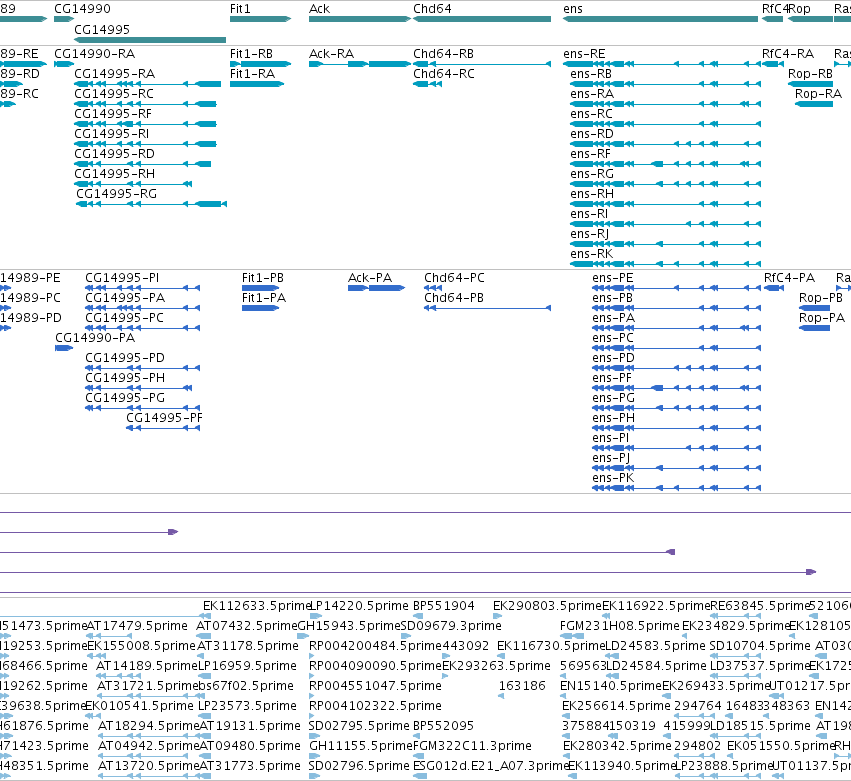This screenshot has height=781, width=851.
Task: Open EST 163186
Action: [x=522, y=686]
